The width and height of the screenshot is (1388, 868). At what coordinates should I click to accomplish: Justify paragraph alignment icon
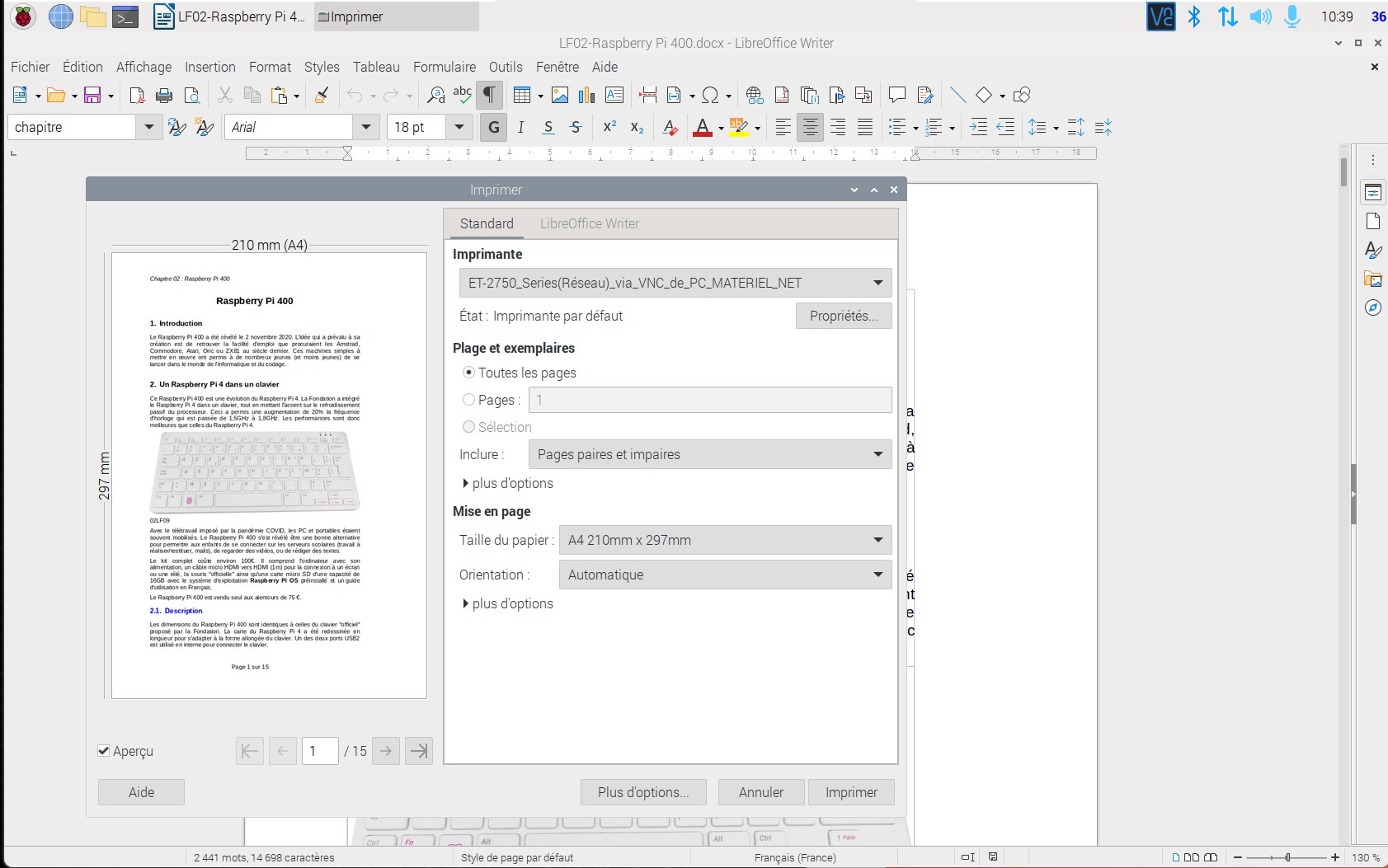[x=864, y=127]
